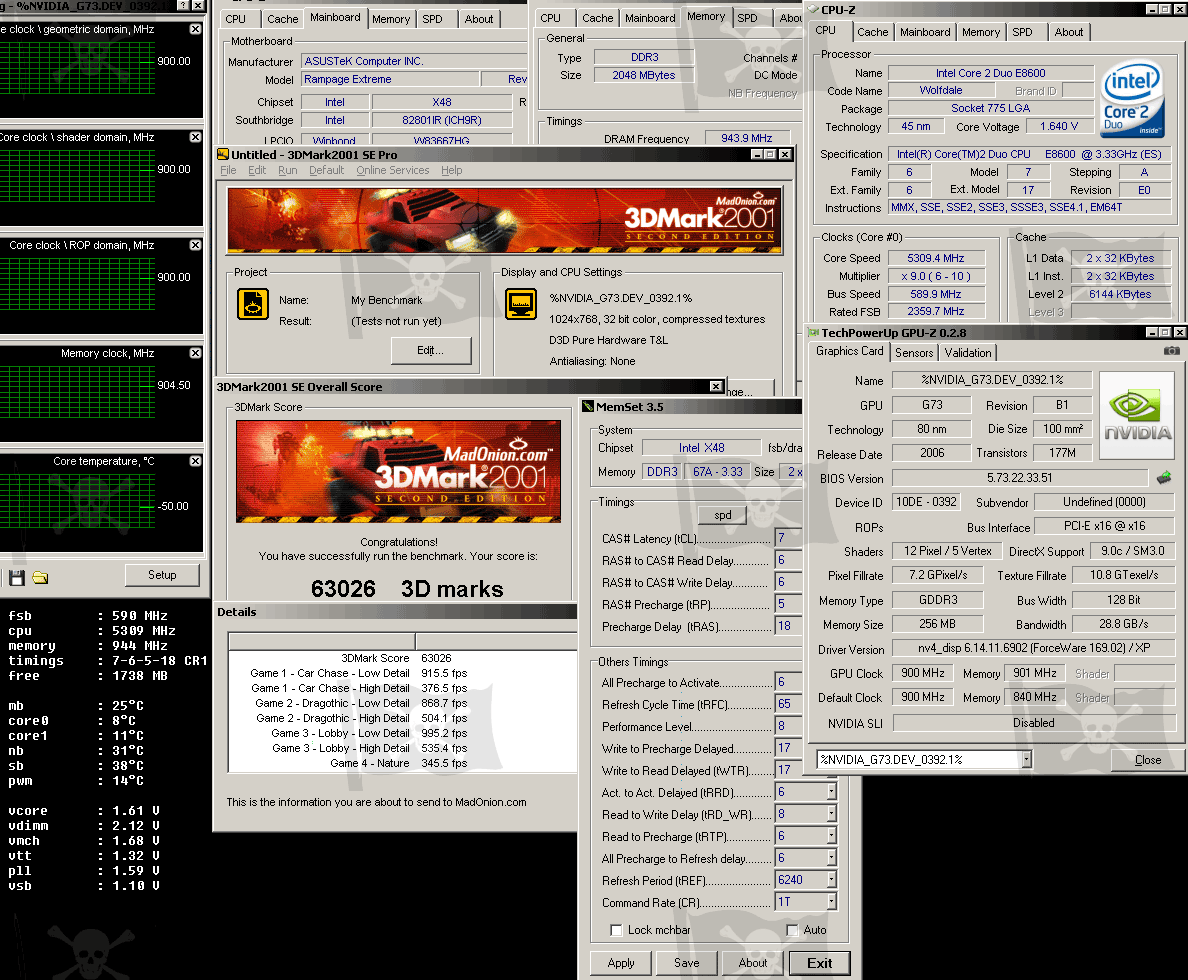The image size is (1188, 980).
Task: Open the All Precharge to Refresh delay dropdown
Action: pos(832,858)
